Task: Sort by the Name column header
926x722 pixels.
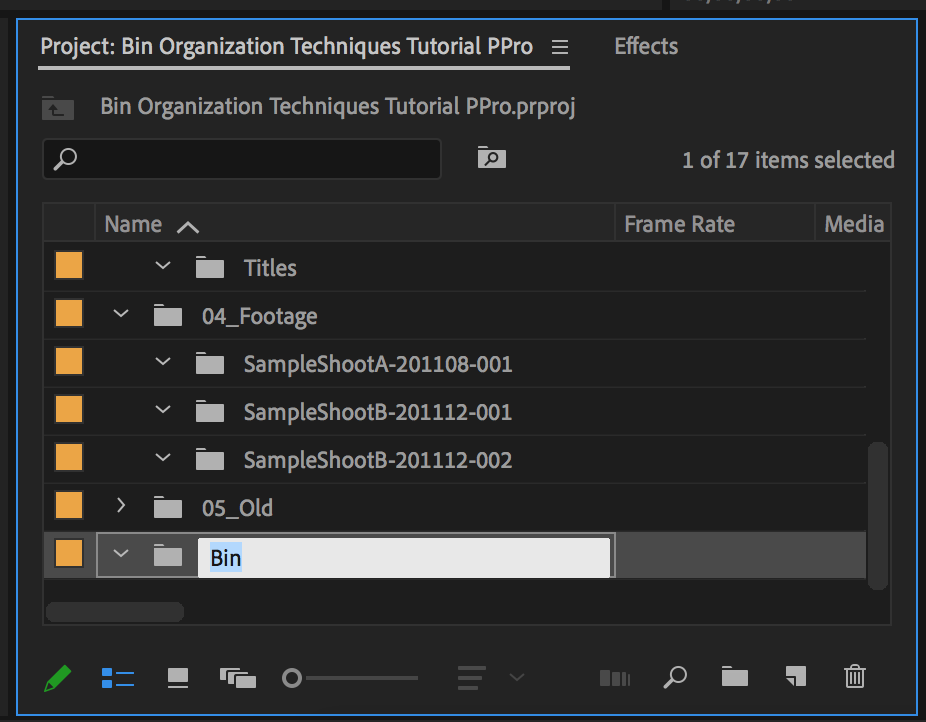Action: [133, 224]
